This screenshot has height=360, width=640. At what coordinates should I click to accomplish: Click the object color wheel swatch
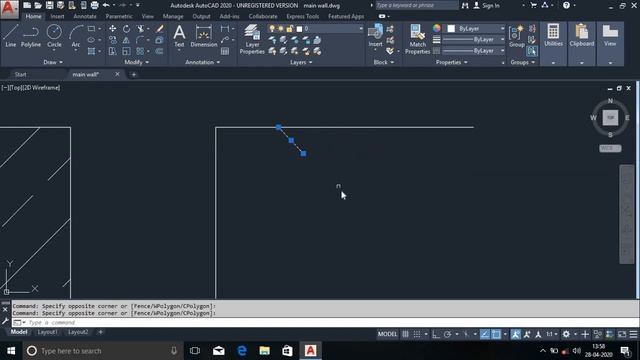(x=437, y=28)
